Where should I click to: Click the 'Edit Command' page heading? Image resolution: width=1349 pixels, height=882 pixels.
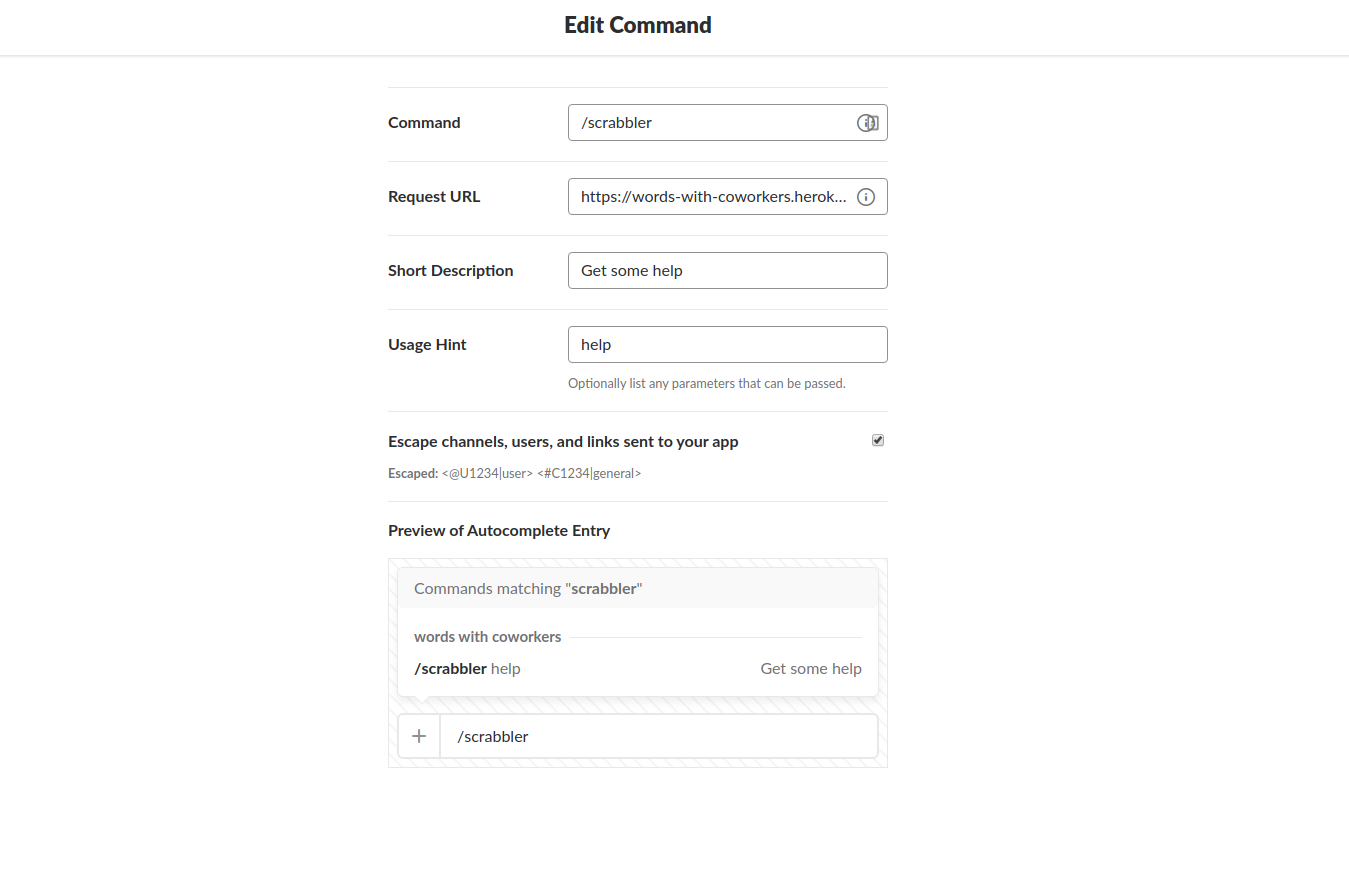638,25
